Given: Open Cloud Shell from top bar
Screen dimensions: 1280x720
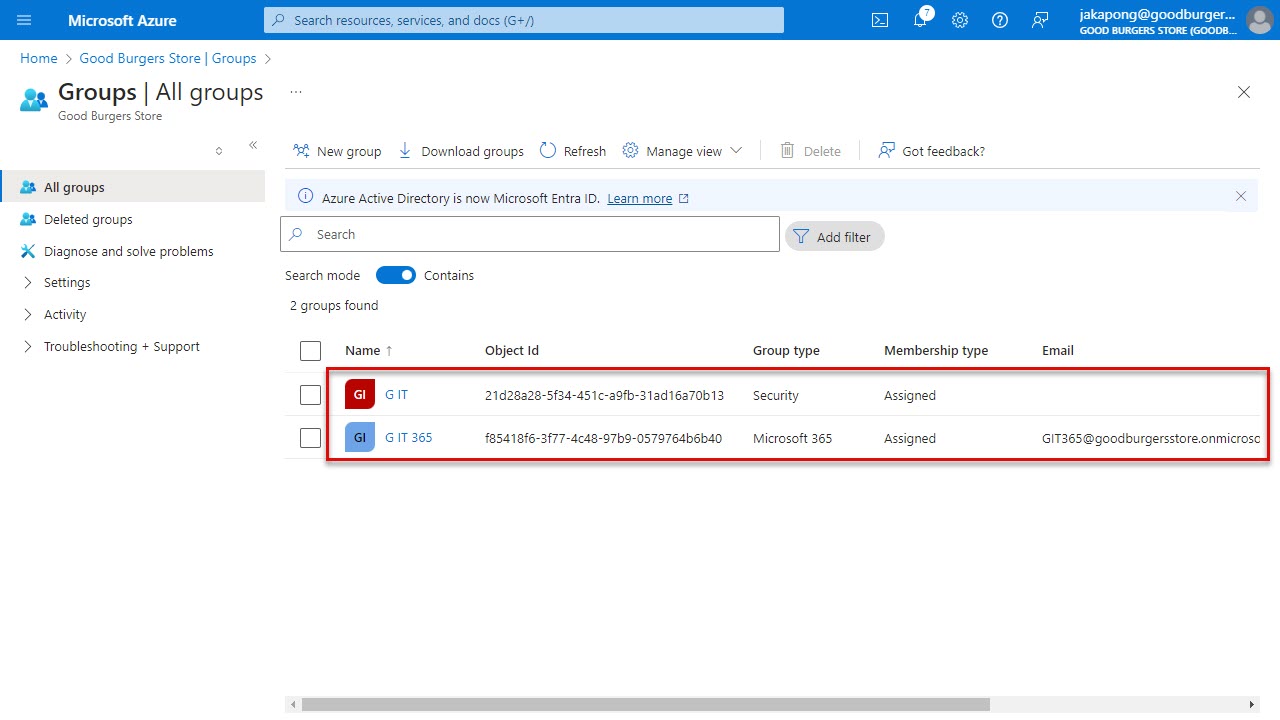Looking at the screenshot, I should (x=880, y=20).
